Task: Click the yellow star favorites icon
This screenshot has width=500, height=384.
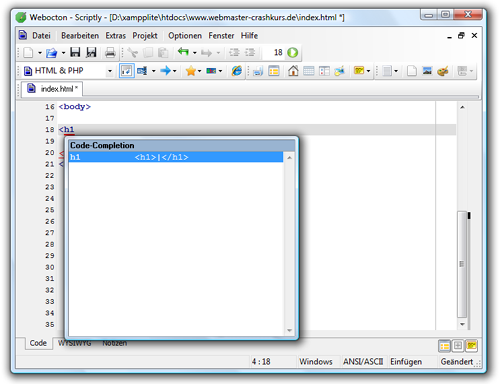Action: tap(191, 71)
